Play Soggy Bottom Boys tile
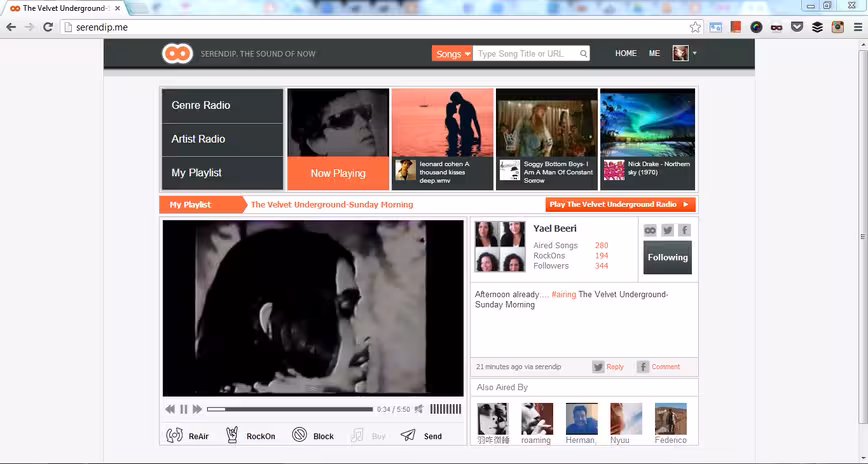The image size is (868, 464). [x=547, y=139]
